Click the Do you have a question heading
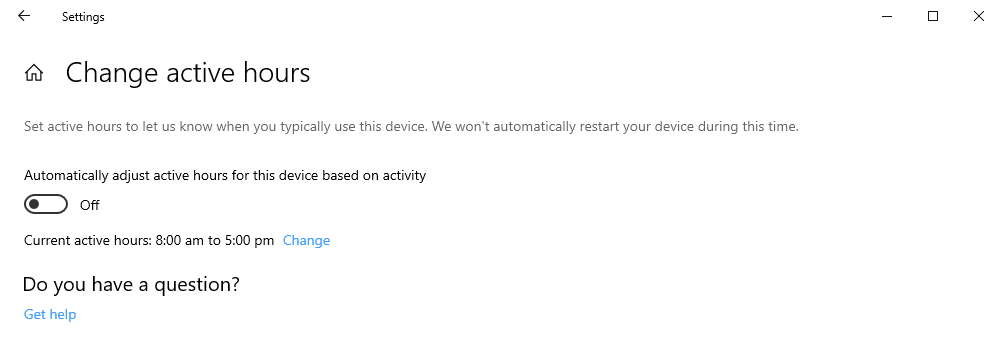The image size is (1002, 363). [131, 284]
